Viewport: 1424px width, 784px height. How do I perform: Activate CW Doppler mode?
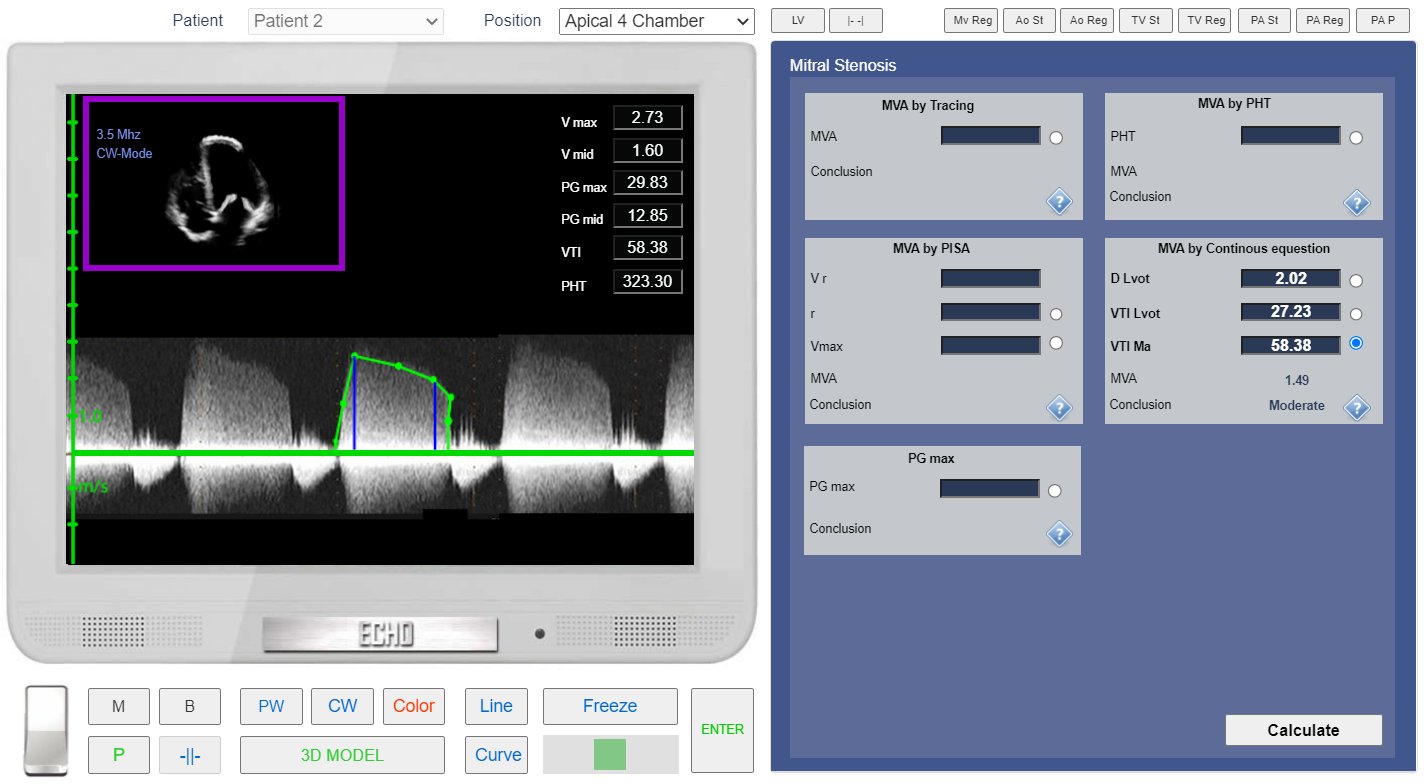[x=342, y=706]
